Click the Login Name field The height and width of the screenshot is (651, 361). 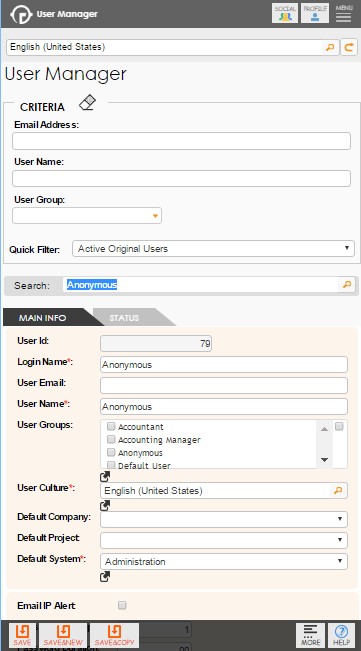(224, 365)
